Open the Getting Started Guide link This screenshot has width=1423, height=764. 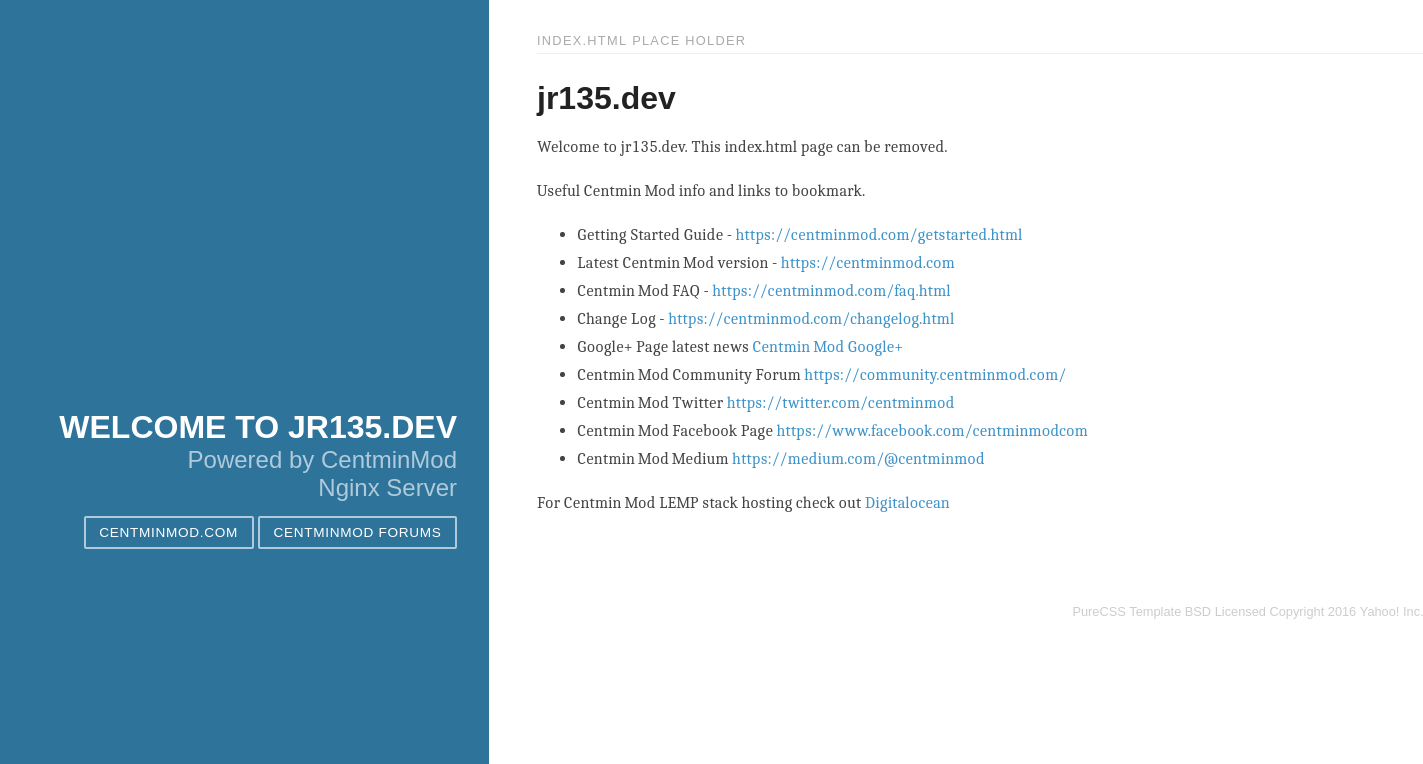point(879,235)
